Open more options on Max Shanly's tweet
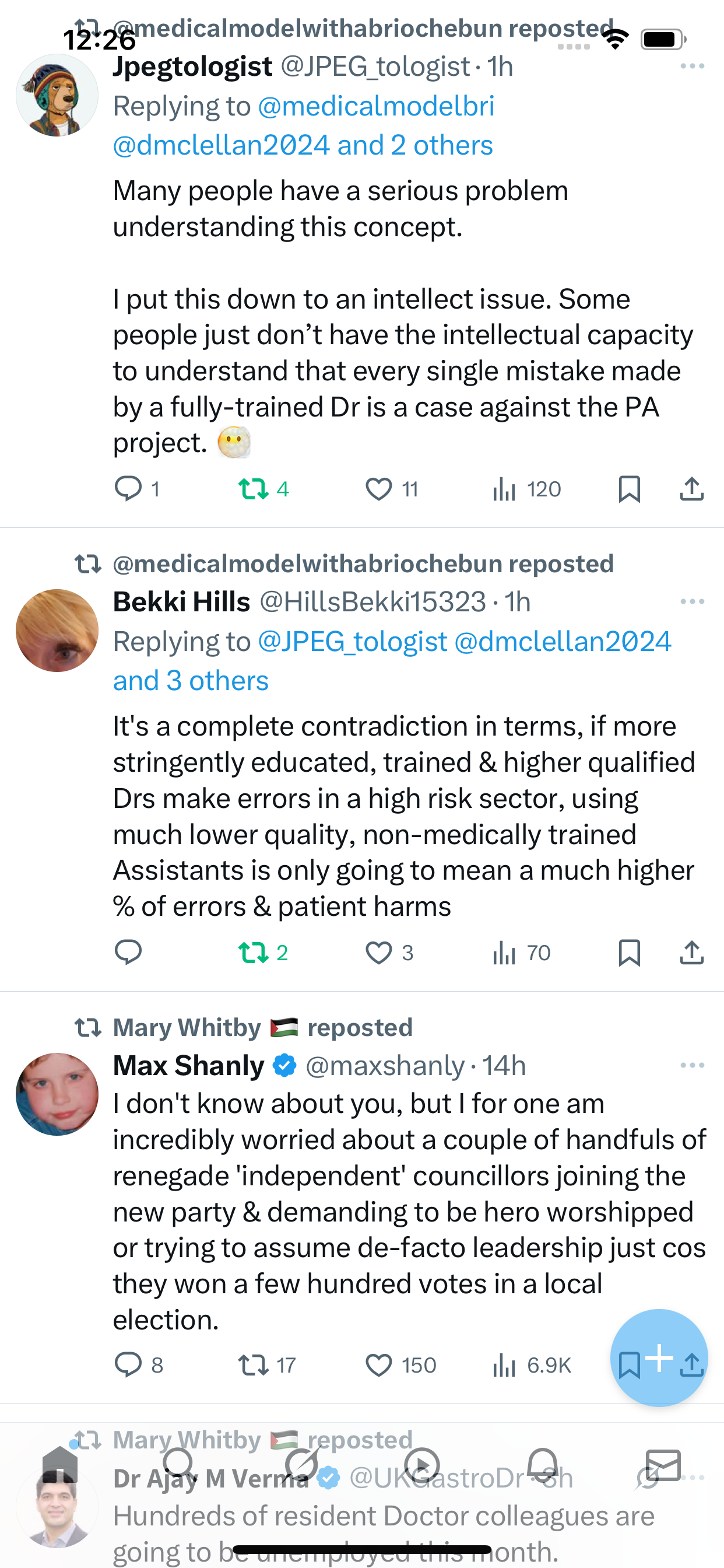This screenshot has width=724, height=1568. [693, 1065]
